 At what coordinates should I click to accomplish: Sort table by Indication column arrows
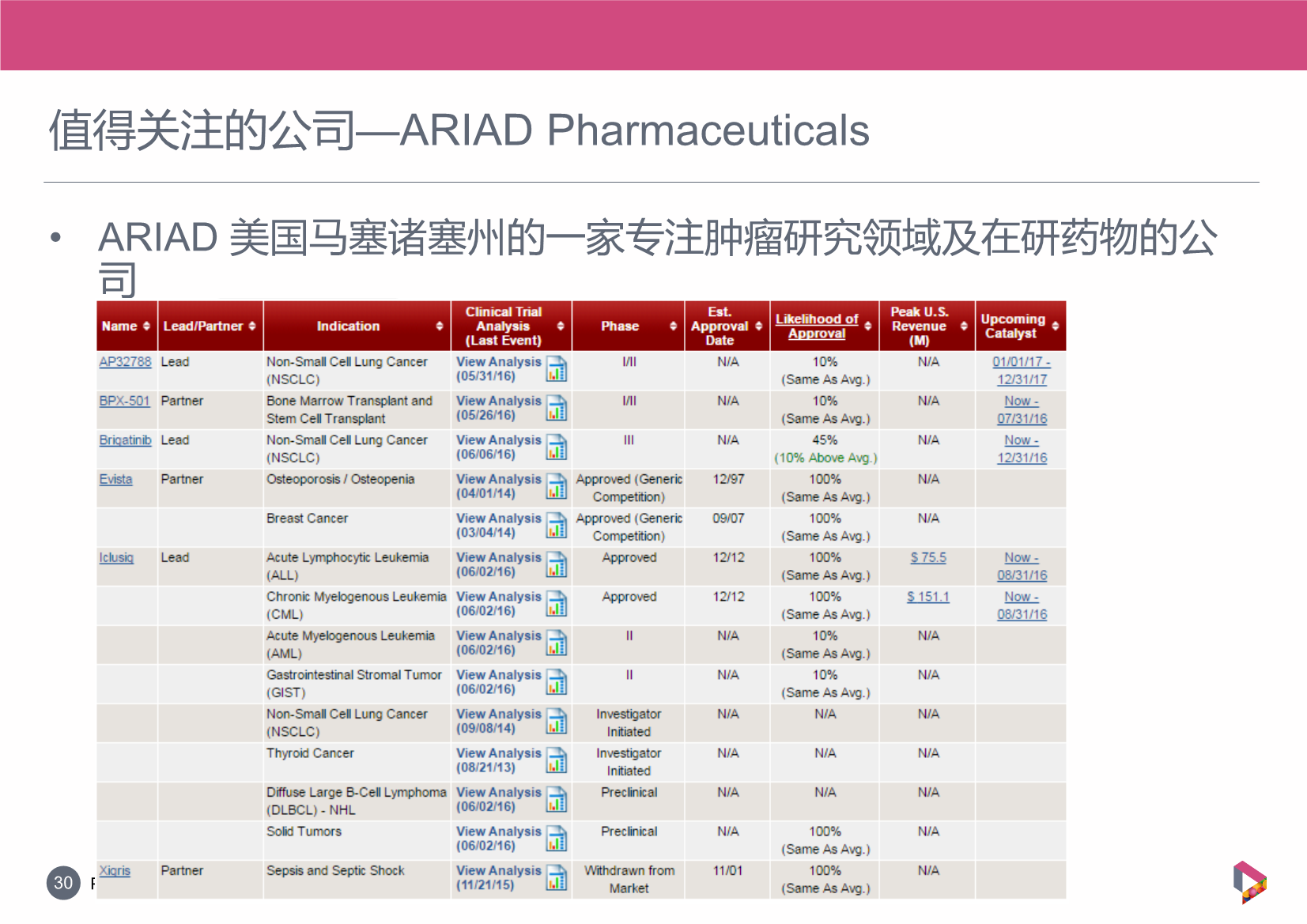[x=440, y=326]
